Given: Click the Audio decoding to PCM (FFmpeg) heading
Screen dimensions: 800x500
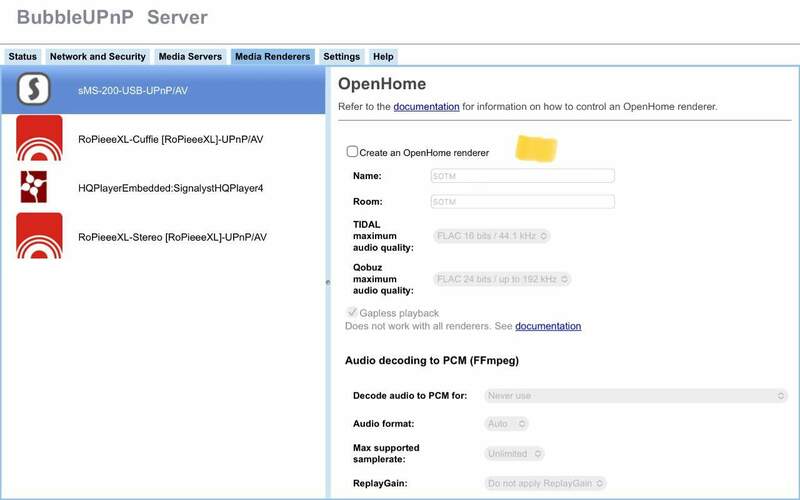Looking at the screenshot, I should click(x=432, y=360).
